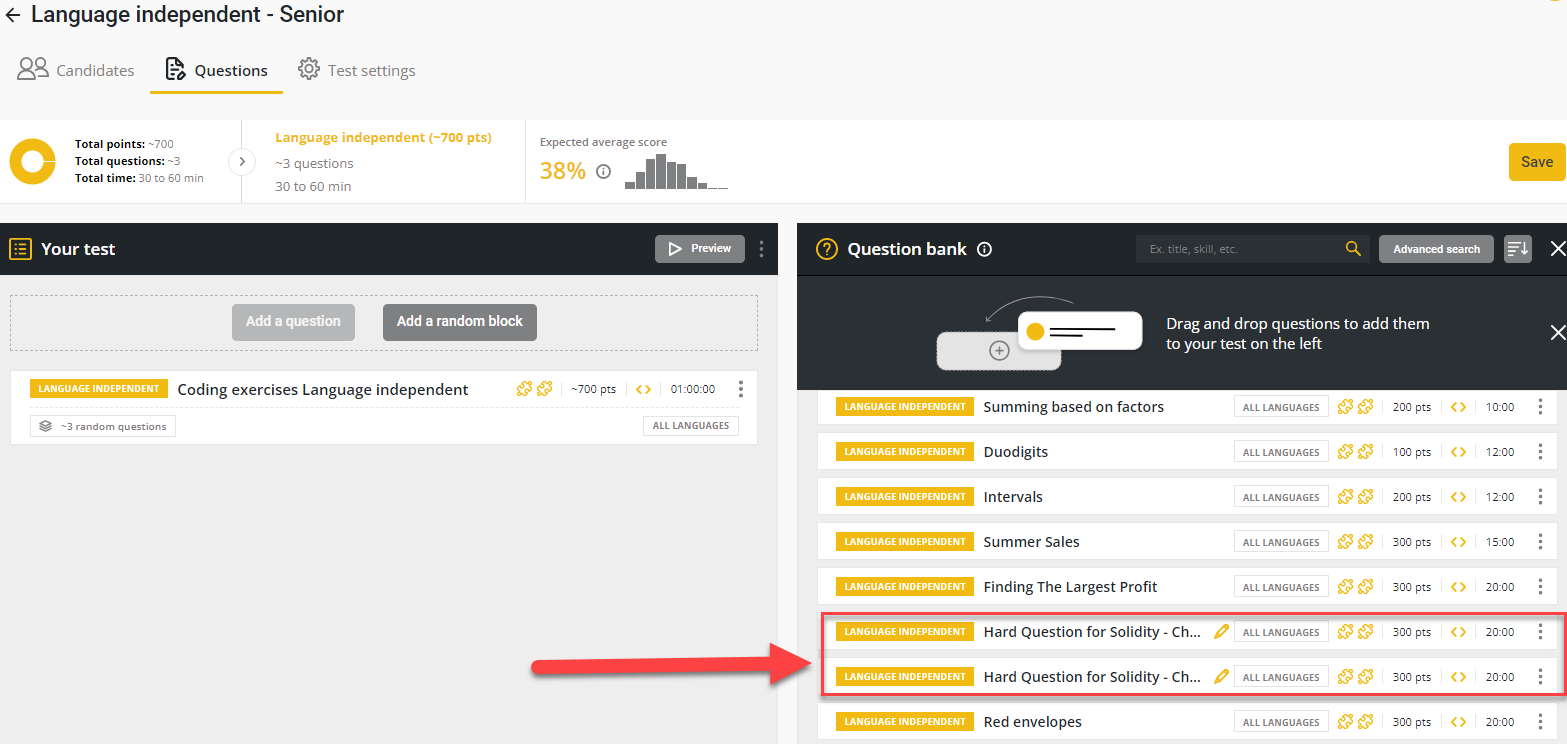Viewport: 1567px width, 744px height.
Task: Dismiss the drag and drop hint banner
Action: pyautogui.click(x=1557, y=333)
